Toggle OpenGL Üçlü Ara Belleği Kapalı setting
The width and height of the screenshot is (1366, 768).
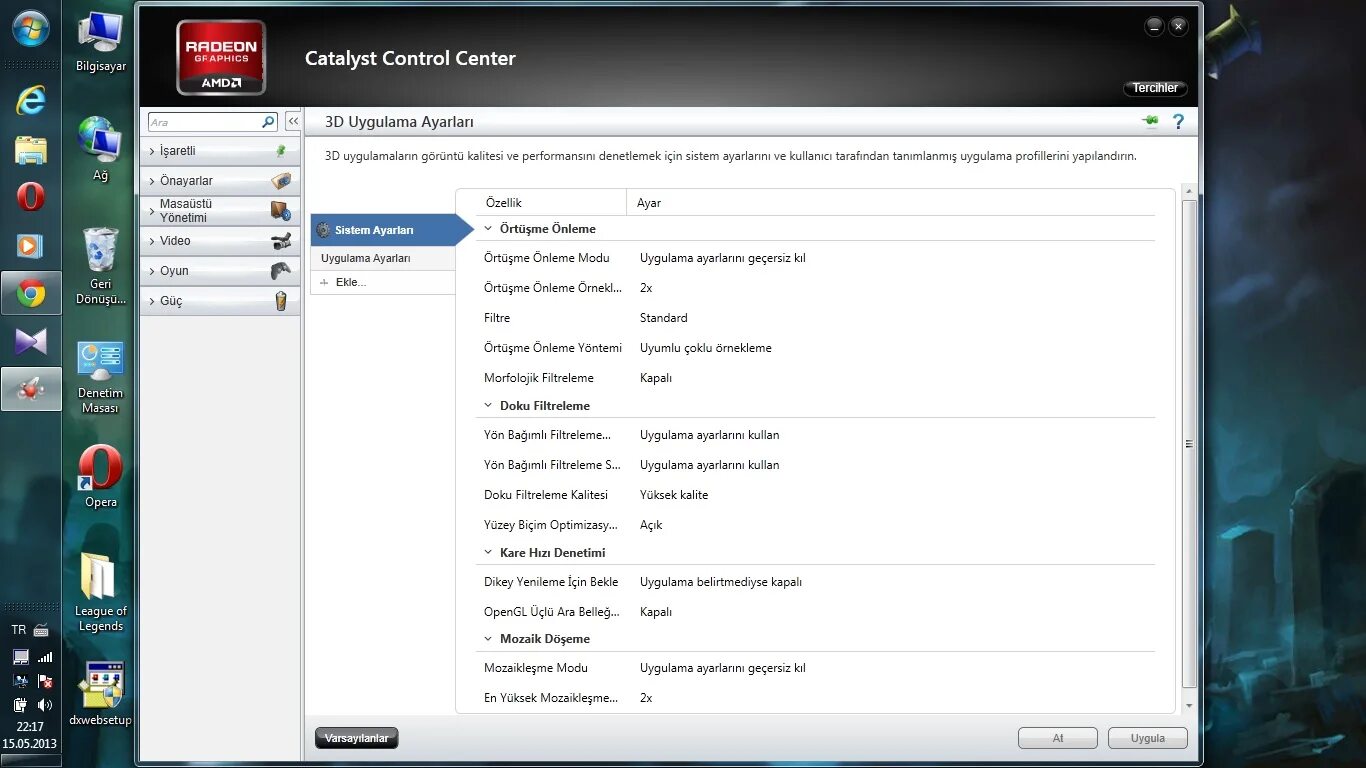pos(656,612)
